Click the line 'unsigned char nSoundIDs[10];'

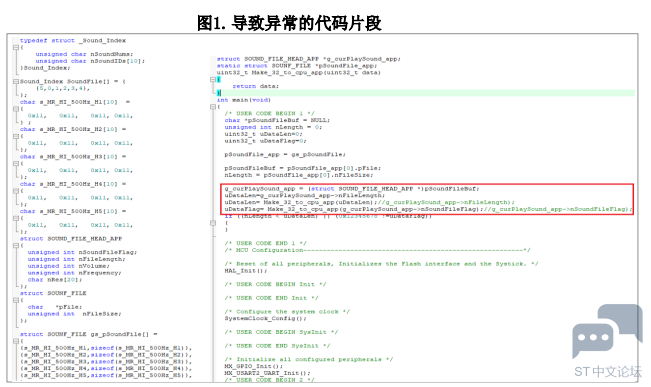[90, 61]
